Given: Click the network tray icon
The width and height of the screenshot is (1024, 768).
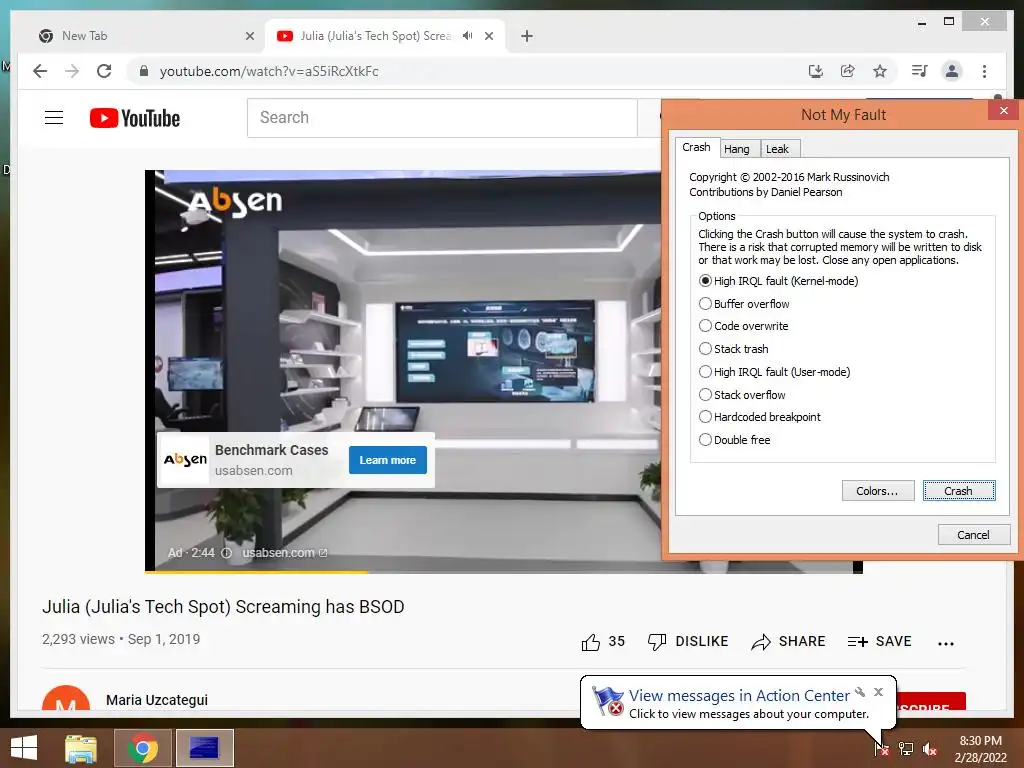Looking at the screenshot, I should 906,749.
